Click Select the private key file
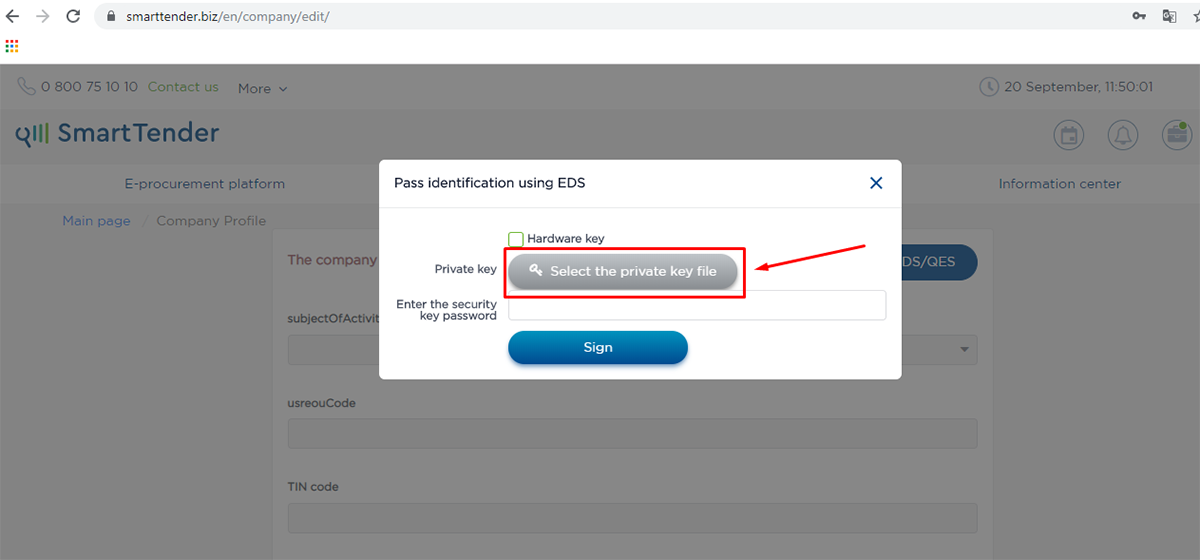The height and width of the screenshot is (560, 1200). (623, 271)
